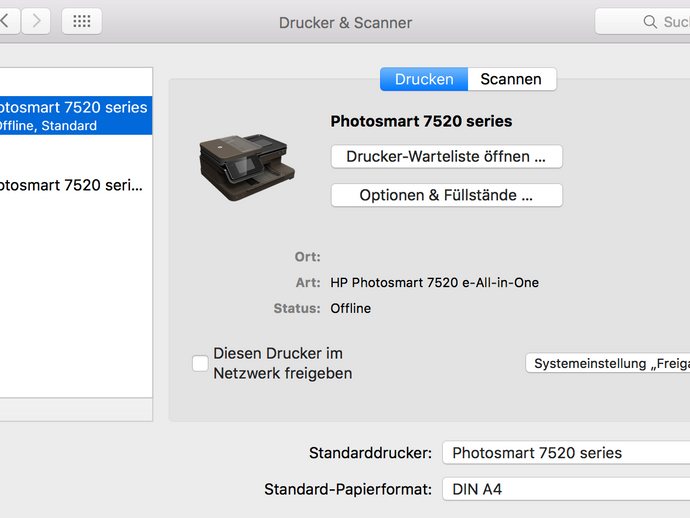Click the Drucker & Scanner window title
The width and height of the screenshot is (690, 518).
[x=345, y=22]
